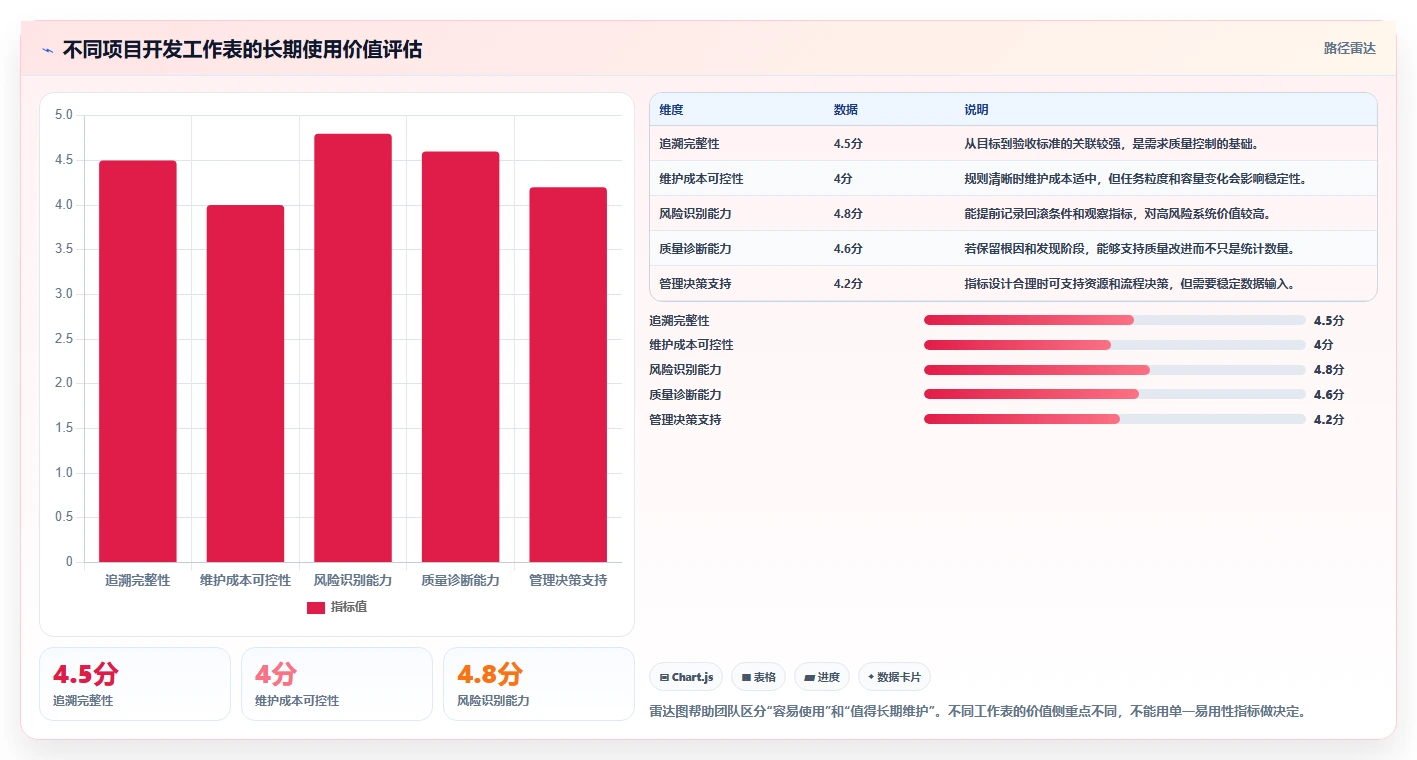
Task: Click the 风险识别能力 progress bar
Action: tap(1115, 370)
